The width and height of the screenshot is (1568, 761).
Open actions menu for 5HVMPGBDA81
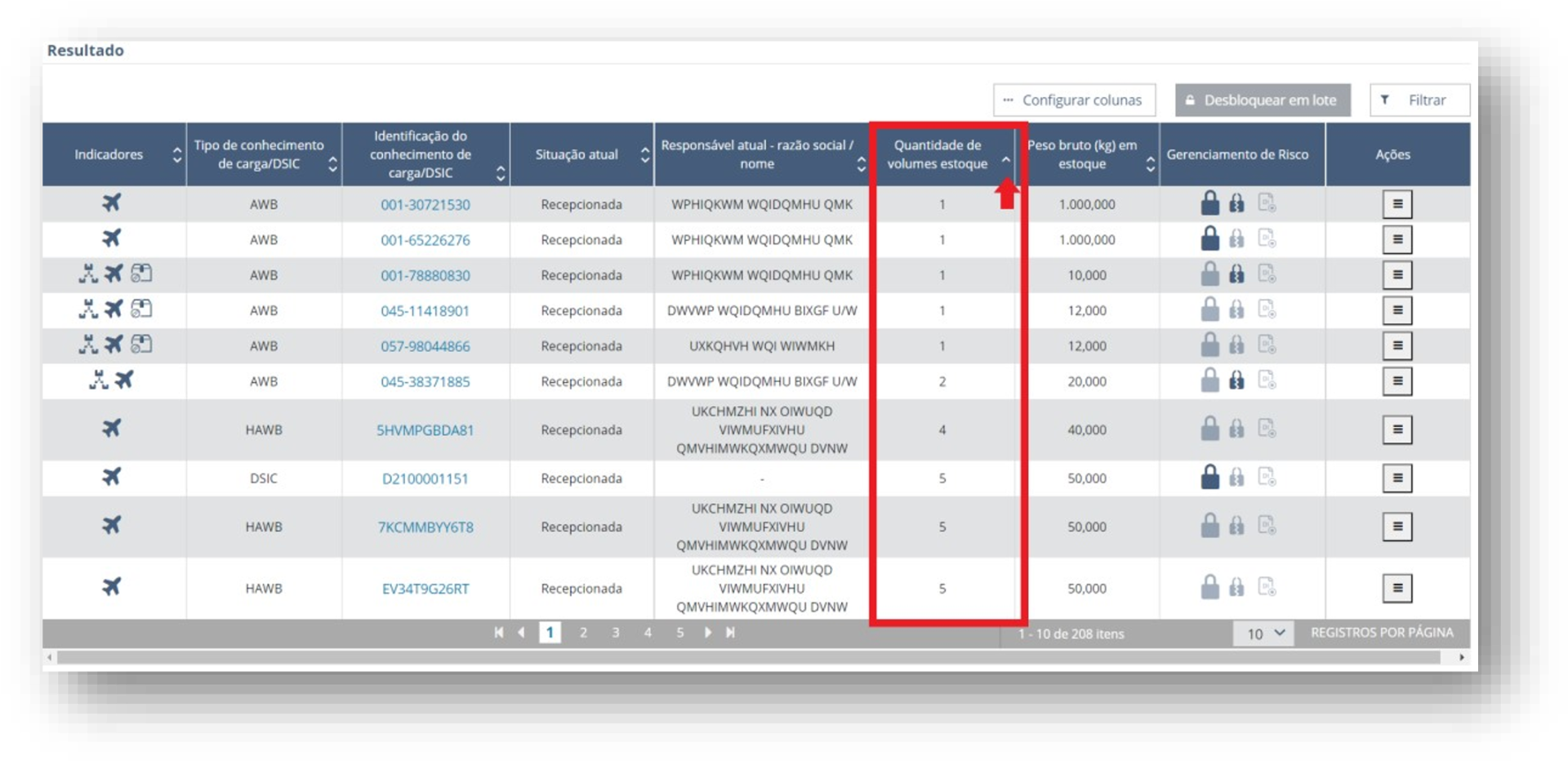tap(1397, 429)
